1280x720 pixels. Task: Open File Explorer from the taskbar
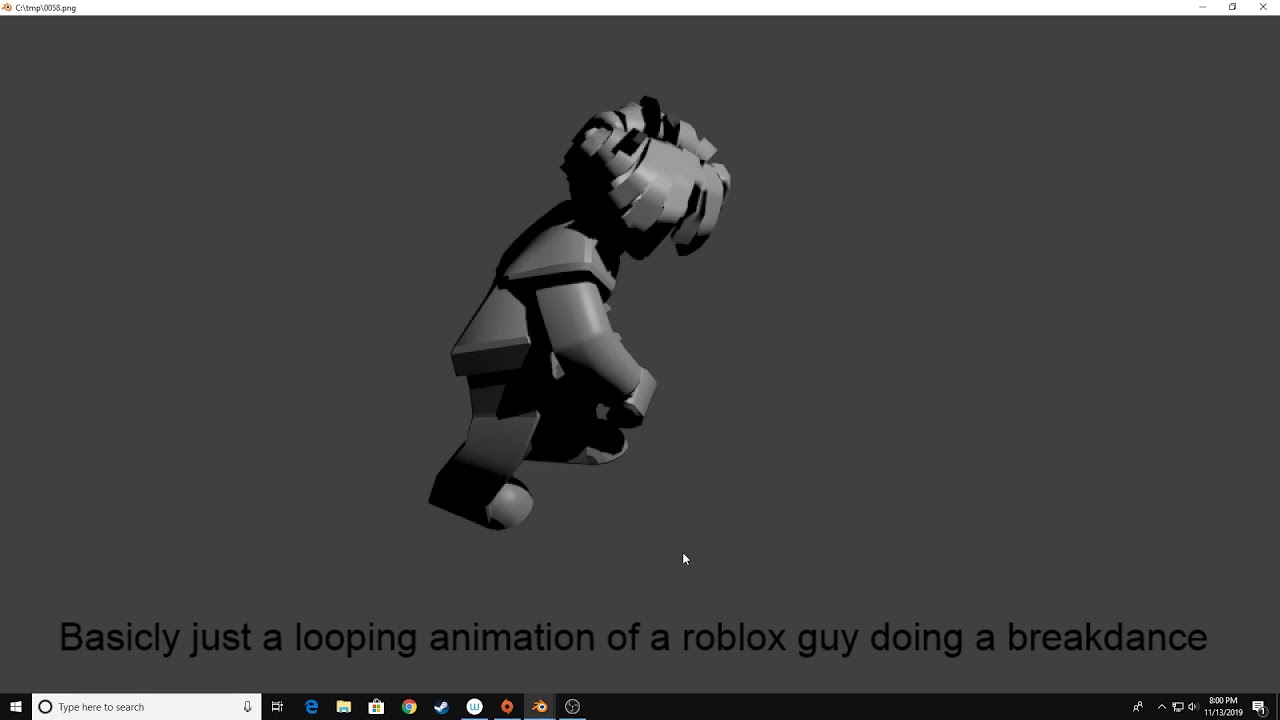click(344, 707)
